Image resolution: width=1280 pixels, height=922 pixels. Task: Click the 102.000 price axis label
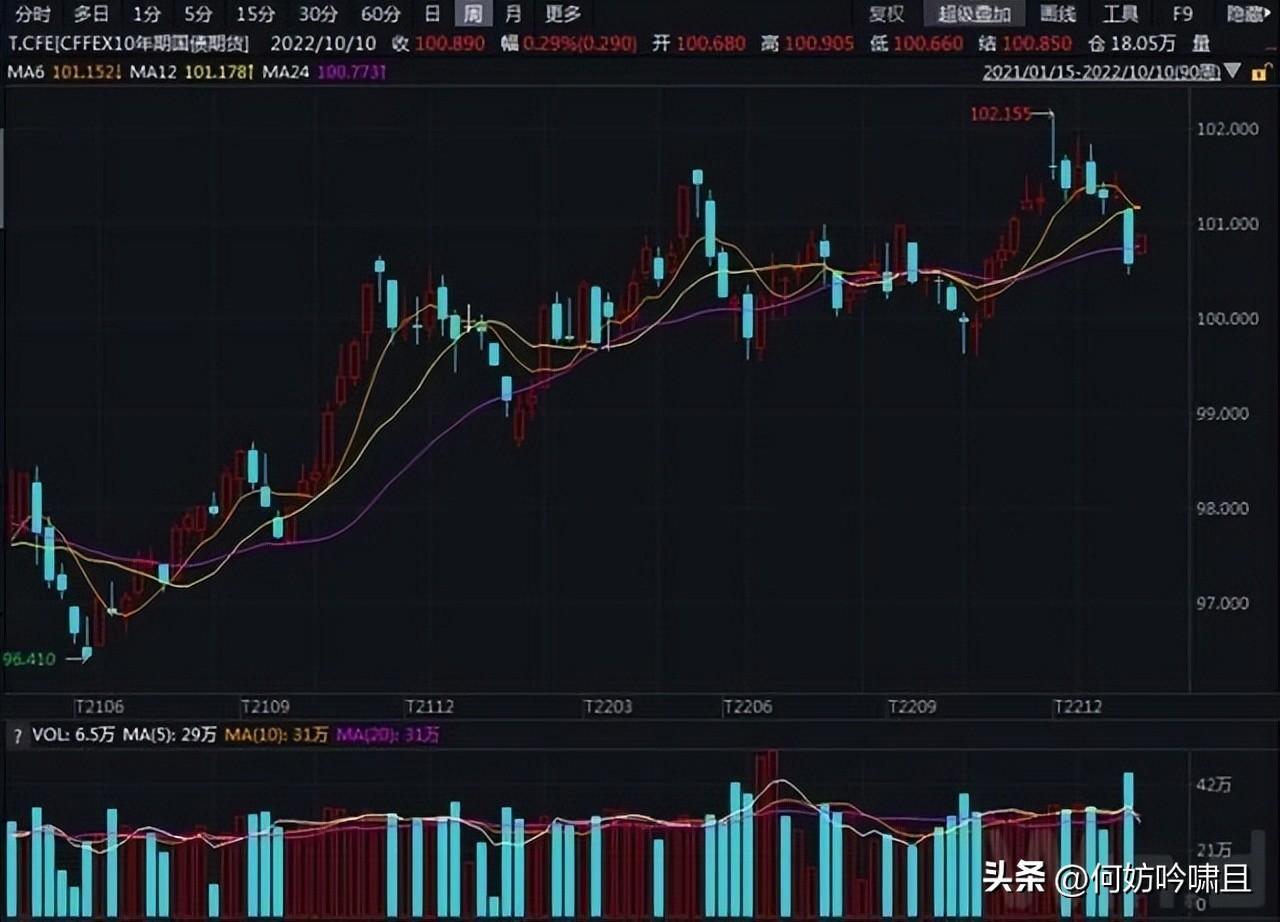pyautogui.click(x=1226, y=129)
